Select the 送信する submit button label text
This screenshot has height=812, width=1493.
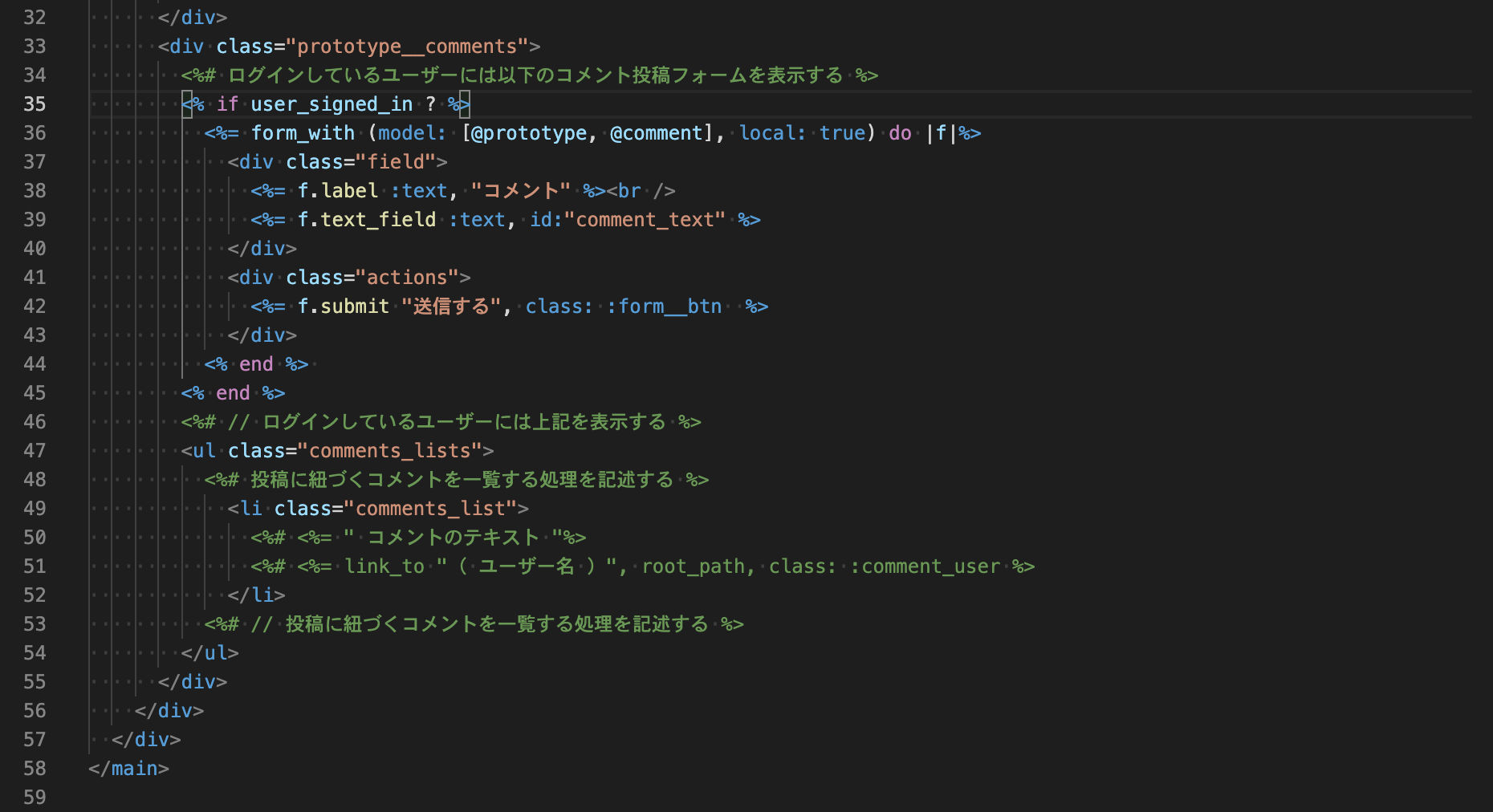[451, 306]
